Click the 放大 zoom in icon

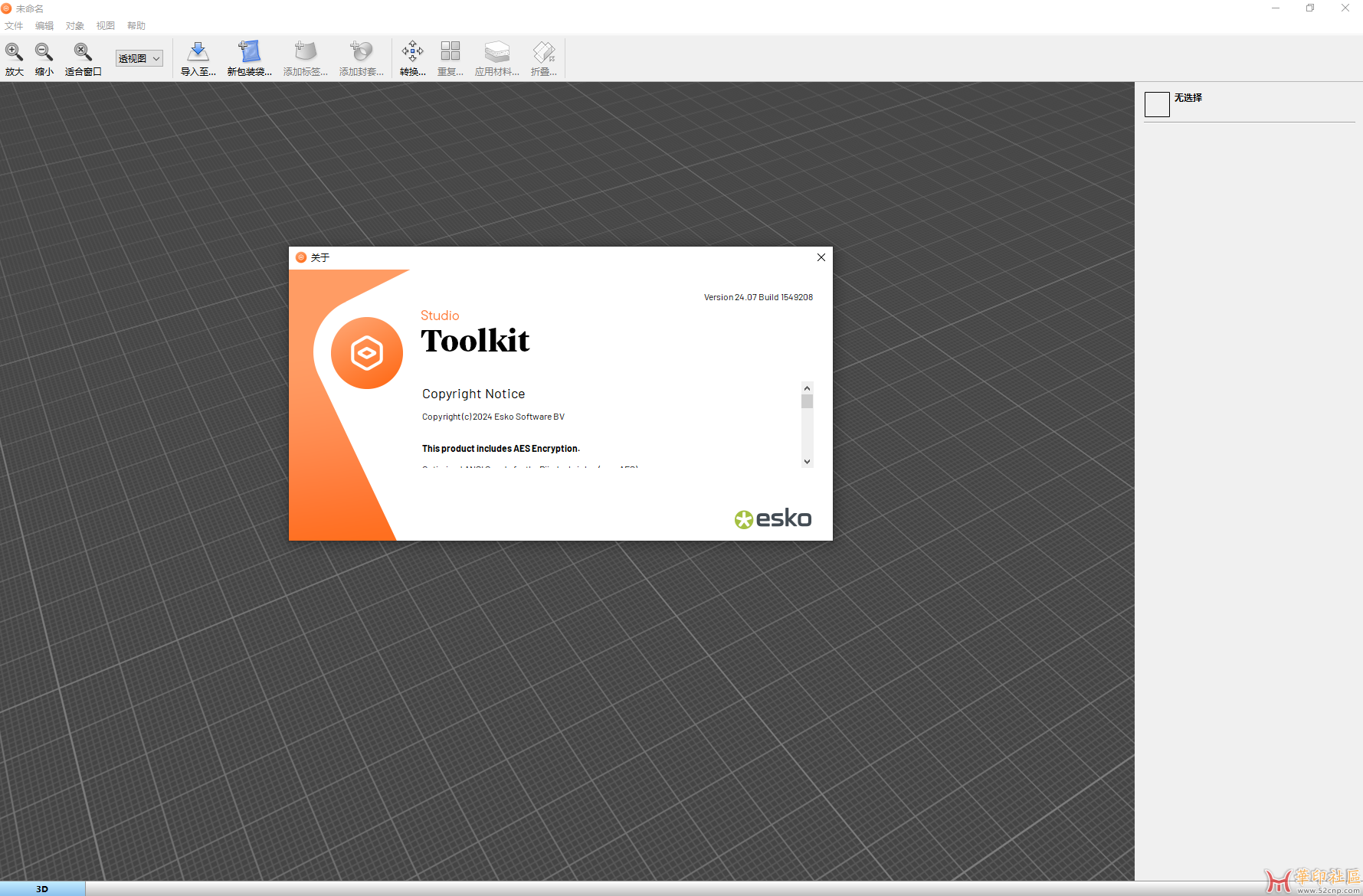tap(14, 51)
